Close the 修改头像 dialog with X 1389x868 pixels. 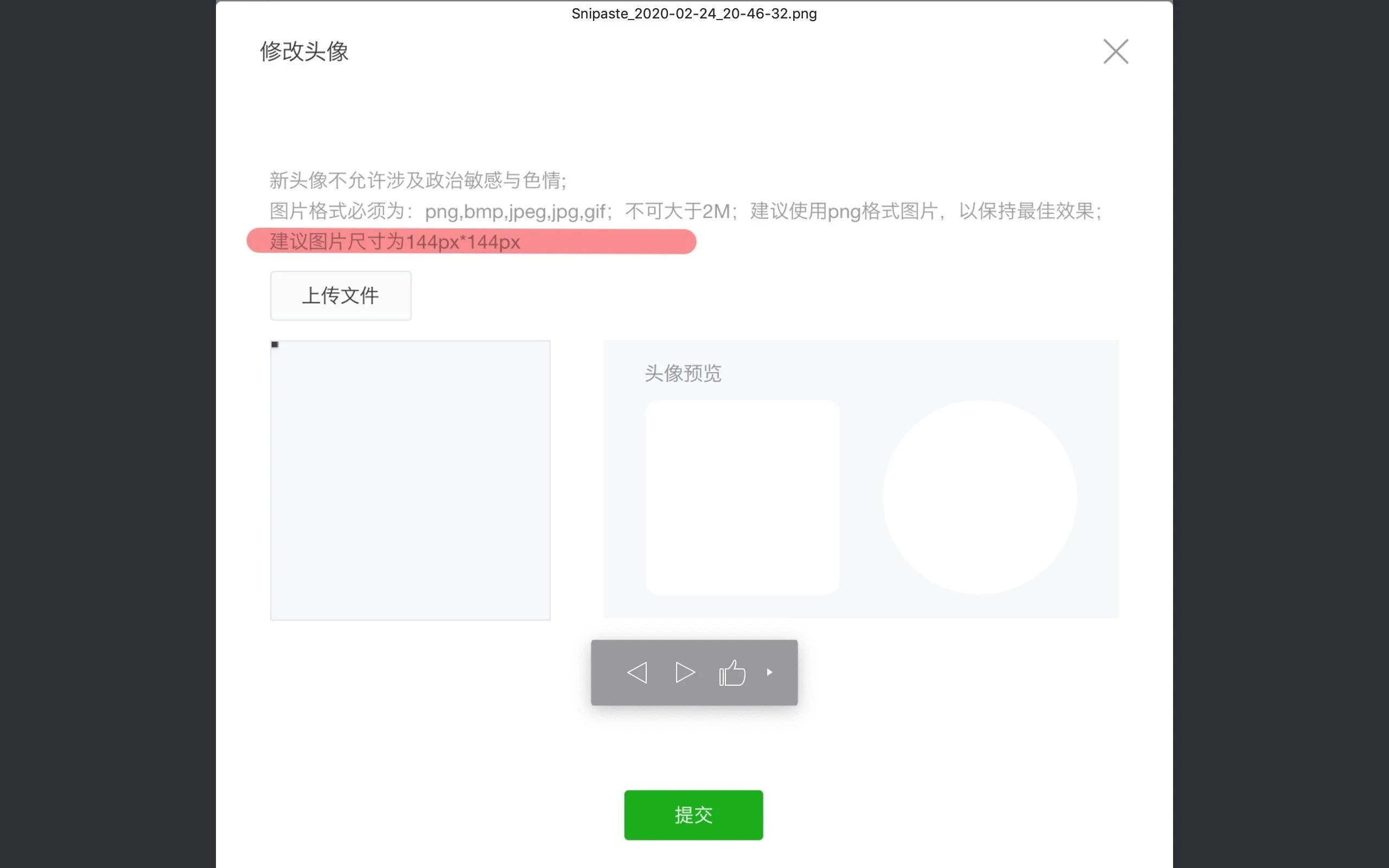coord(1115,52)
